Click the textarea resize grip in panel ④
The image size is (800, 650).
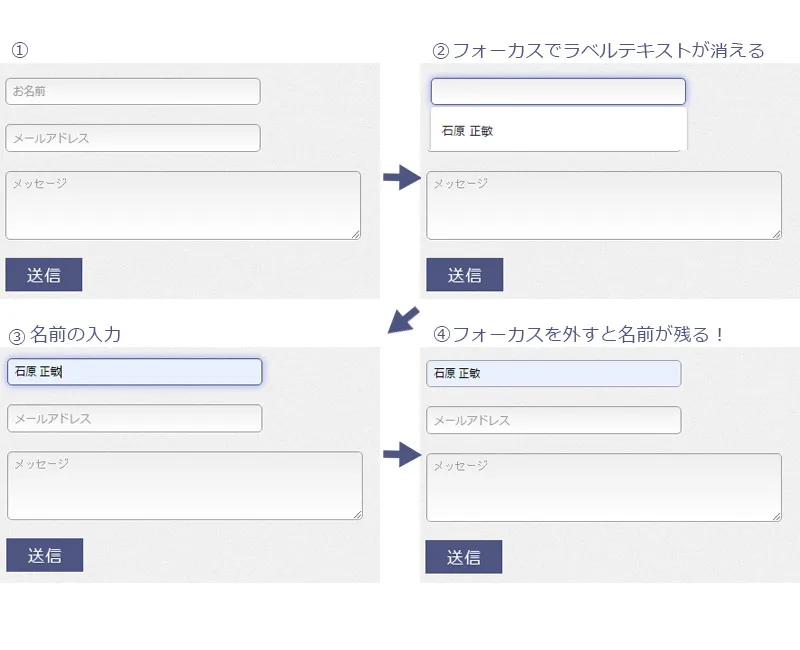coord(776,516)
